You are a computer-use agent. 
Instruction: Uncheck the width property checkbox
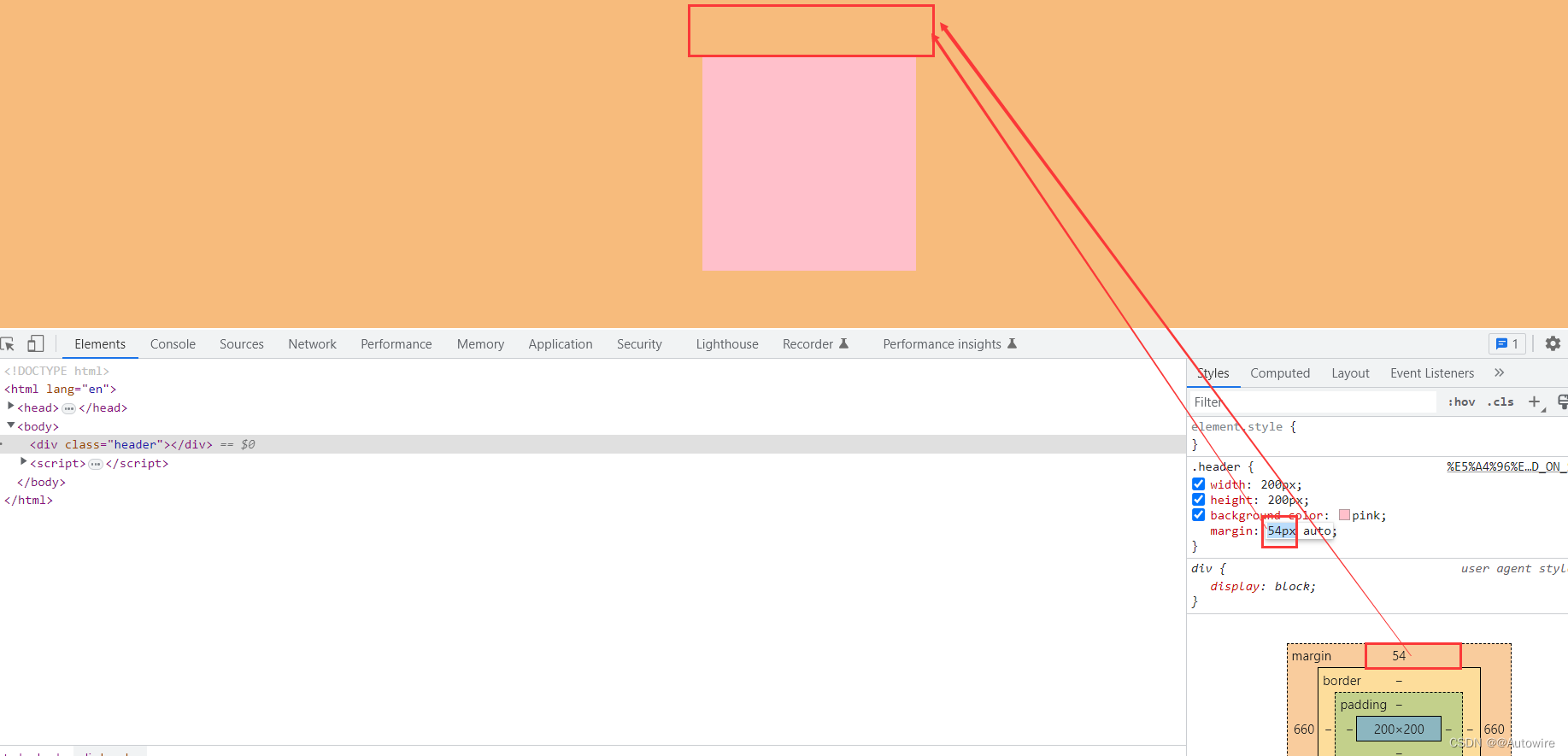pos(1199,484)
